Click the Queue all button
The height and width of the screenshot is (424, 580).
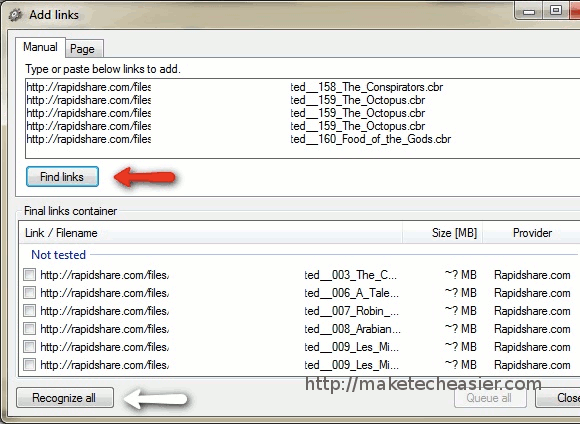[x=490, y=398]
